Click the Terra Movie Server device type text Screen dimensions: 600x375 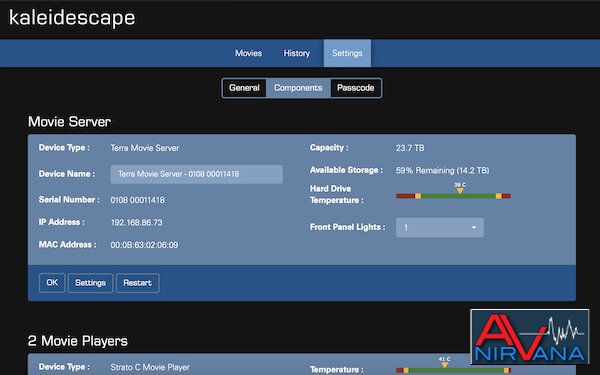pos(145,148)
